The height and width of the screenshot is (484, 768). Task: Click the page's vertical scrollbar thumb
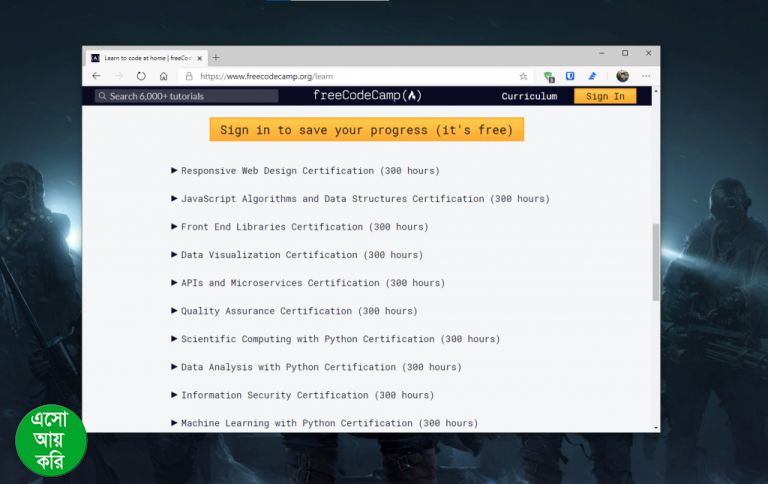656,261
